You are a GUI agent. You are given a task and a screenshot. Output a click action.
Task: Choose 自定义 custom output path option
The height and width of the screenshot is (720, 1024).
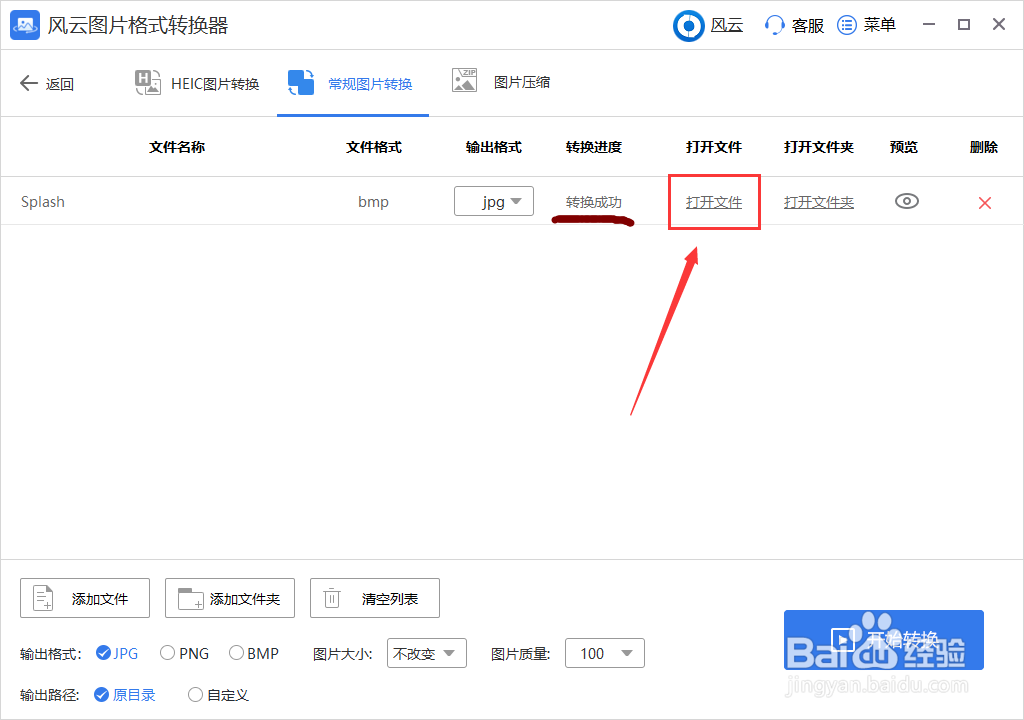point(196,694)
